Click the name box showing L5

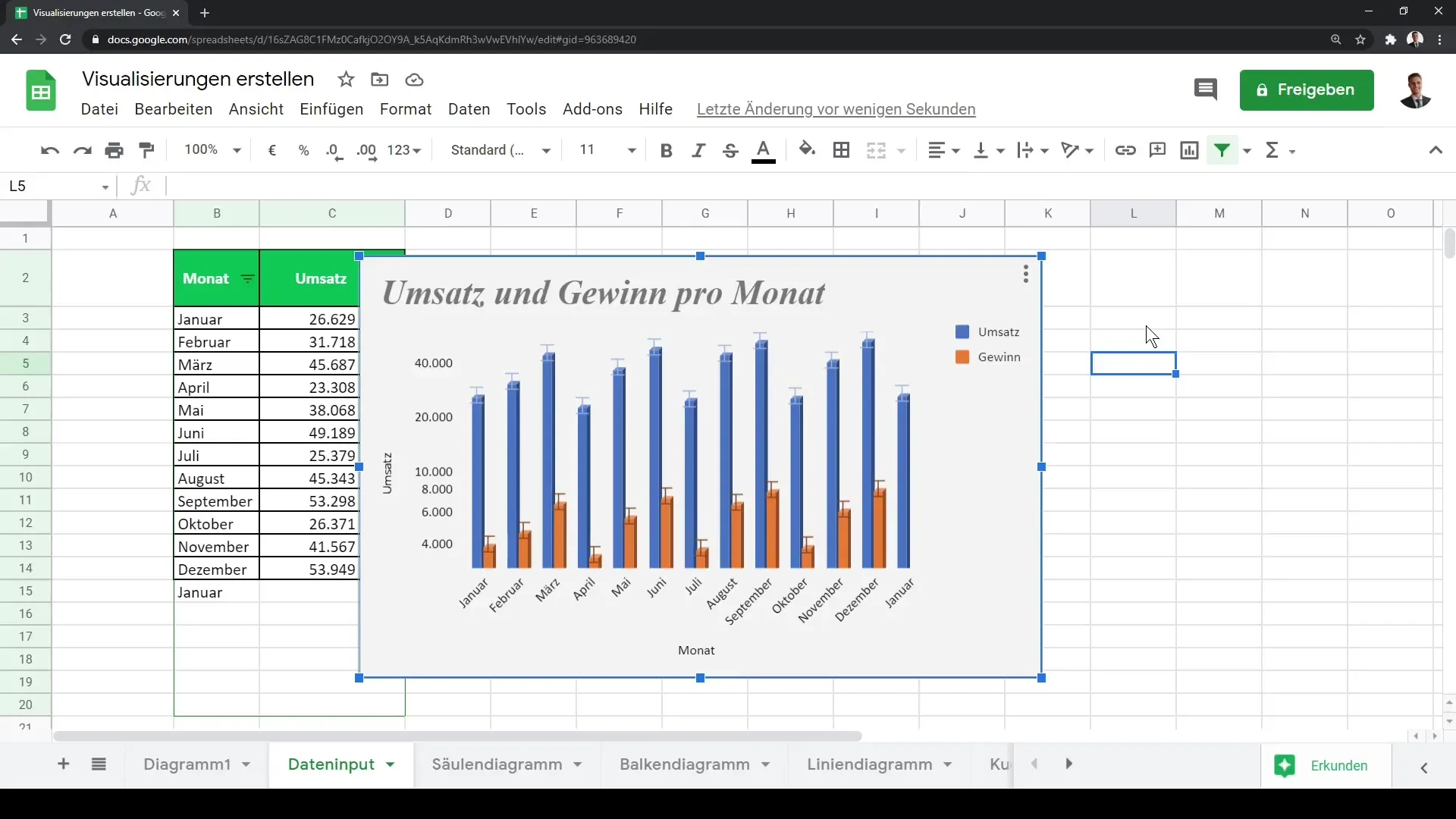tap(59, 186)
